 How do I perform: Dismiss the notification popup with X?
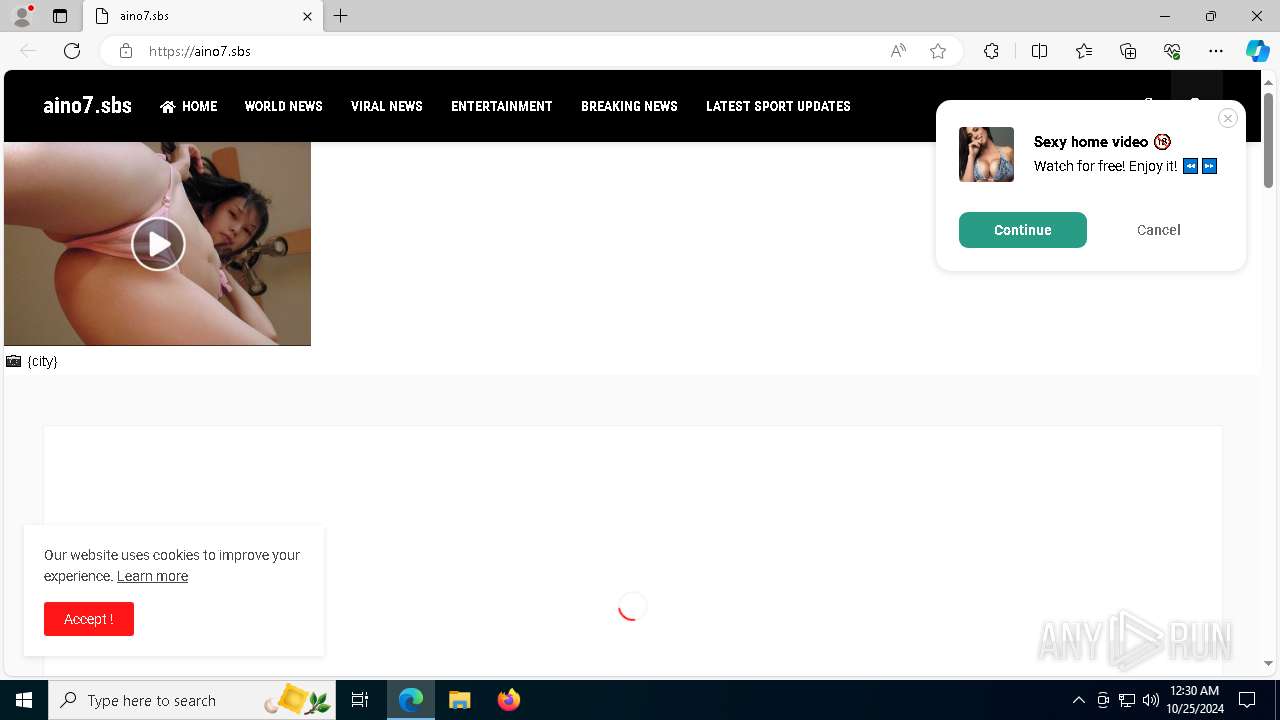pyautogui.click(x=1228, y=118)
